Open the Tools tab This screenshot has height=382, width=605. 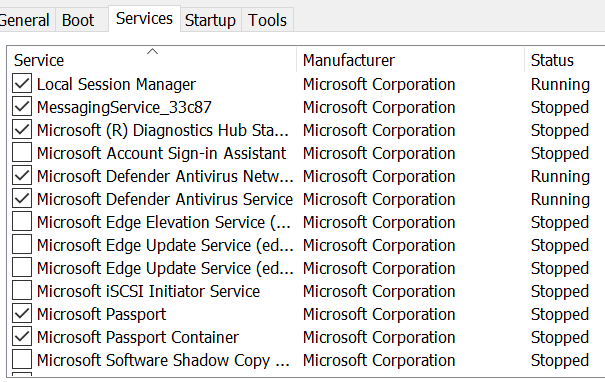tap(267, 20)
